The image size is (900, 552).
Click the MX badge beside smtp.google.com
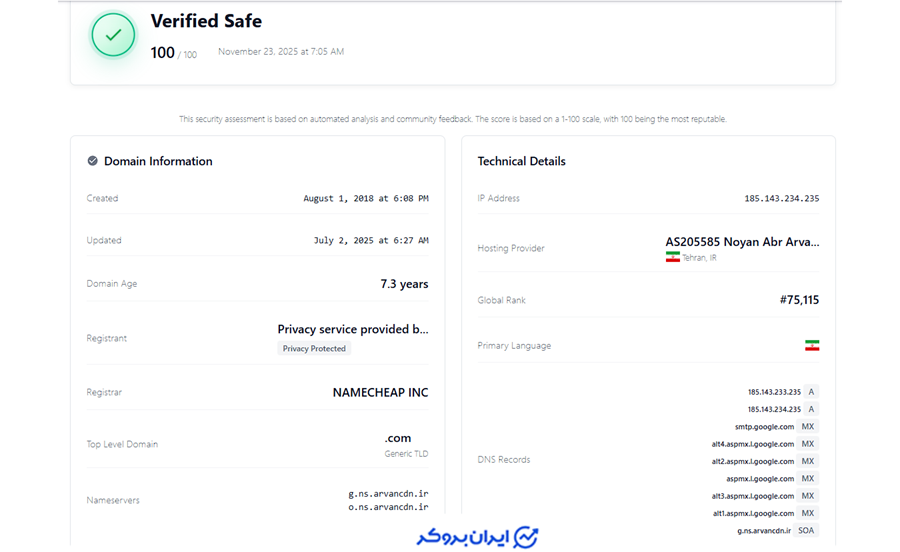click(808, 427)
